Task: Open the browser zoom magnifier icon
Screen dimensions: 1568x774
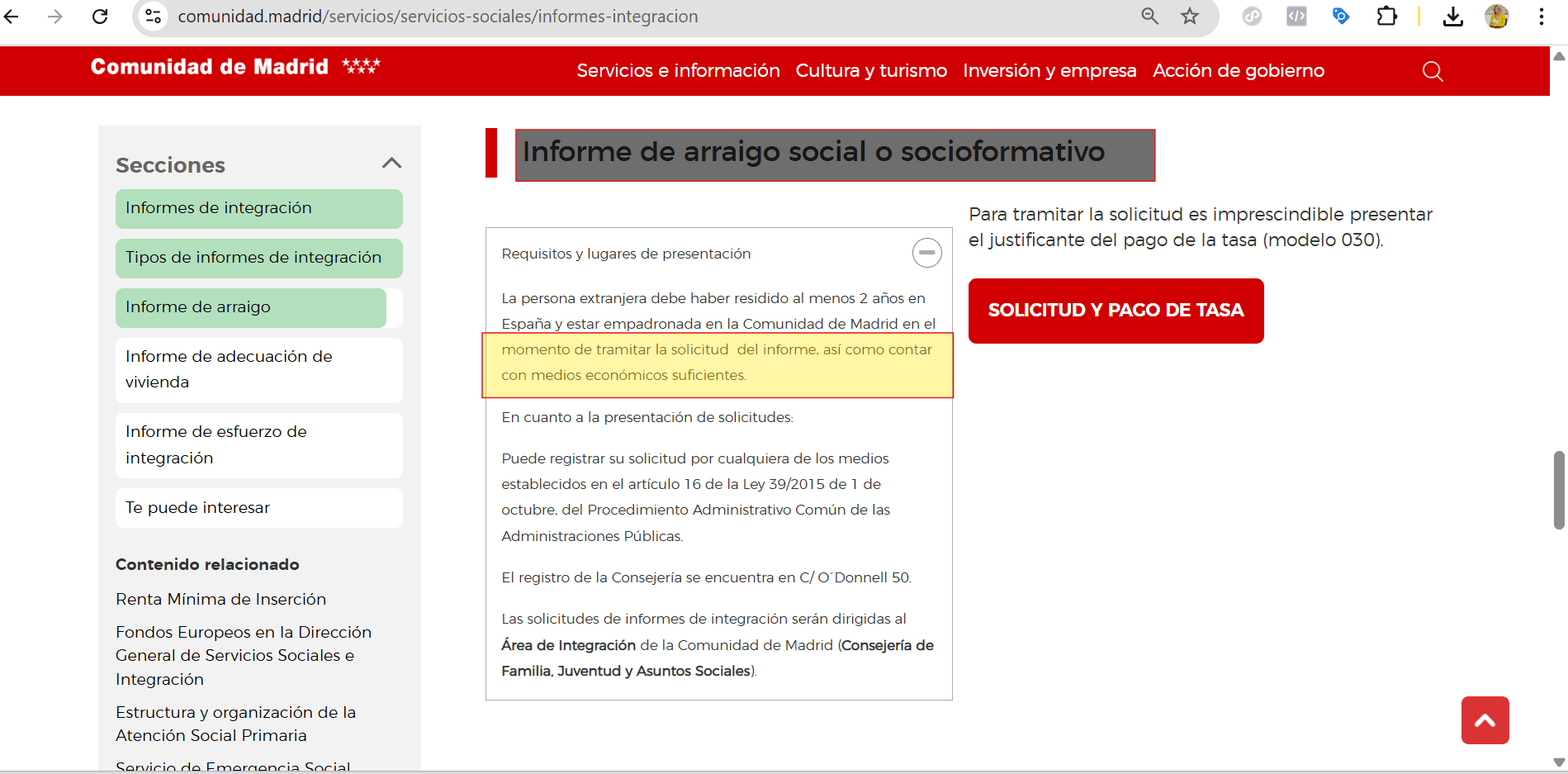Action: (x=1149, y=17)
